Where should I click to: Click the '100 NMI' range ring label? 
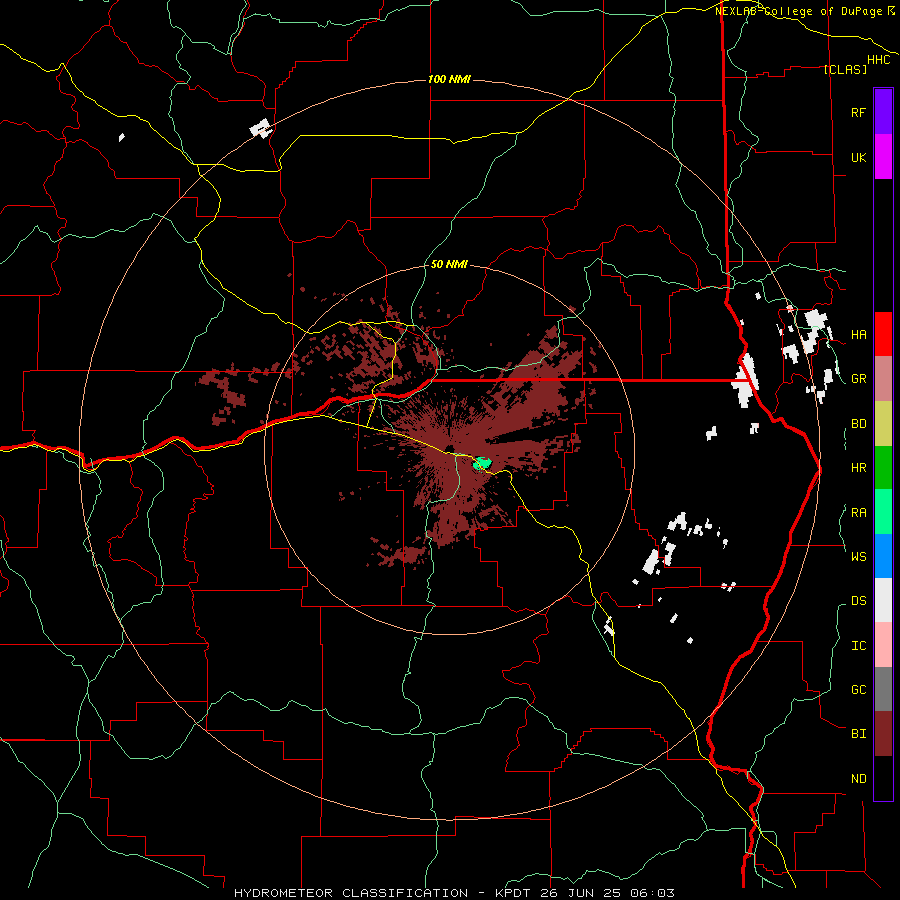point(449,79)
